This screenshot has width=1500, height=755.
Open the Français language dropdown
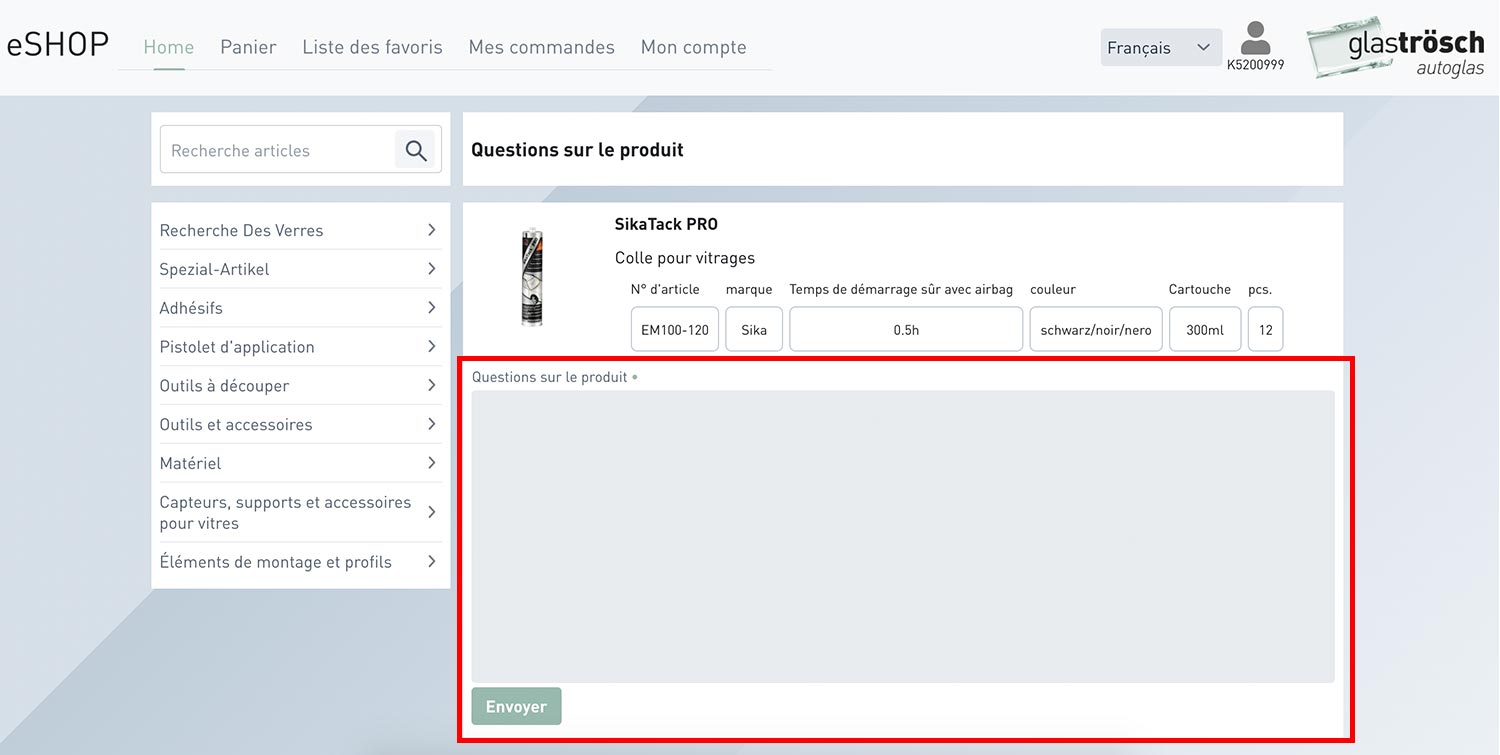1161,47
